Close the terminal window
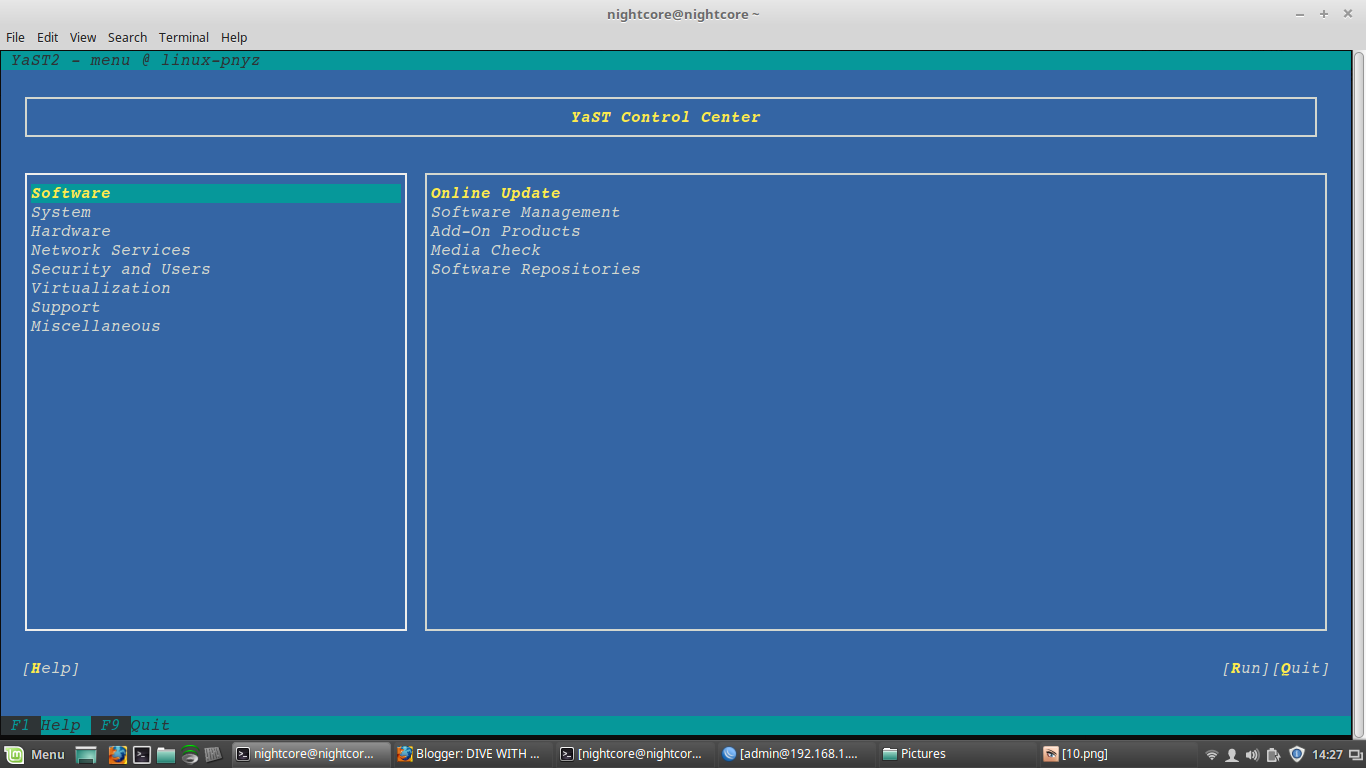1366x768 pixels. (x=1347, y=14)
